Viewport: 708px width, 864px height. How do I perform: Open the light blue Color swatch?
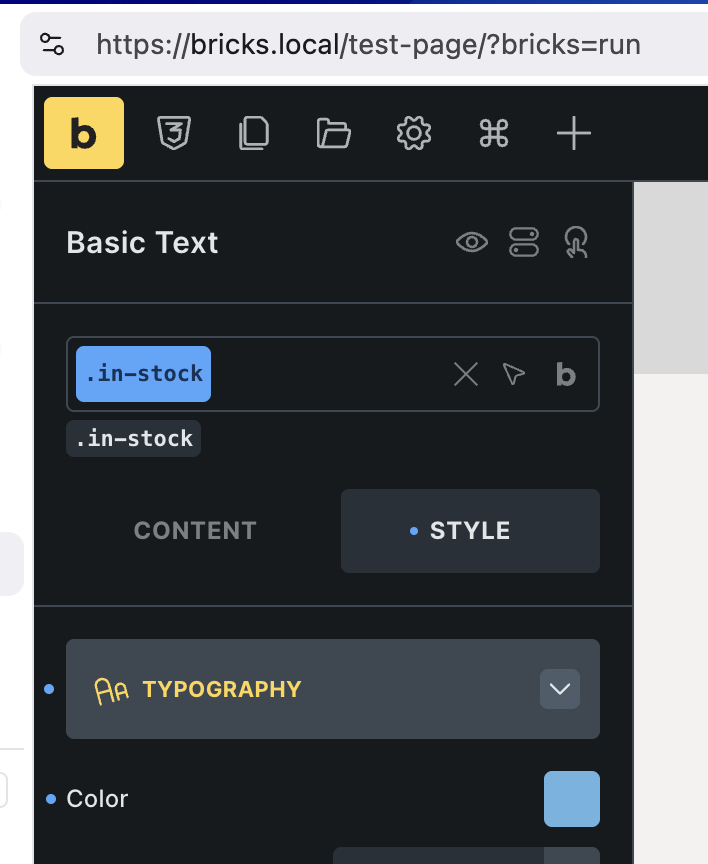[x=572, y=799]
